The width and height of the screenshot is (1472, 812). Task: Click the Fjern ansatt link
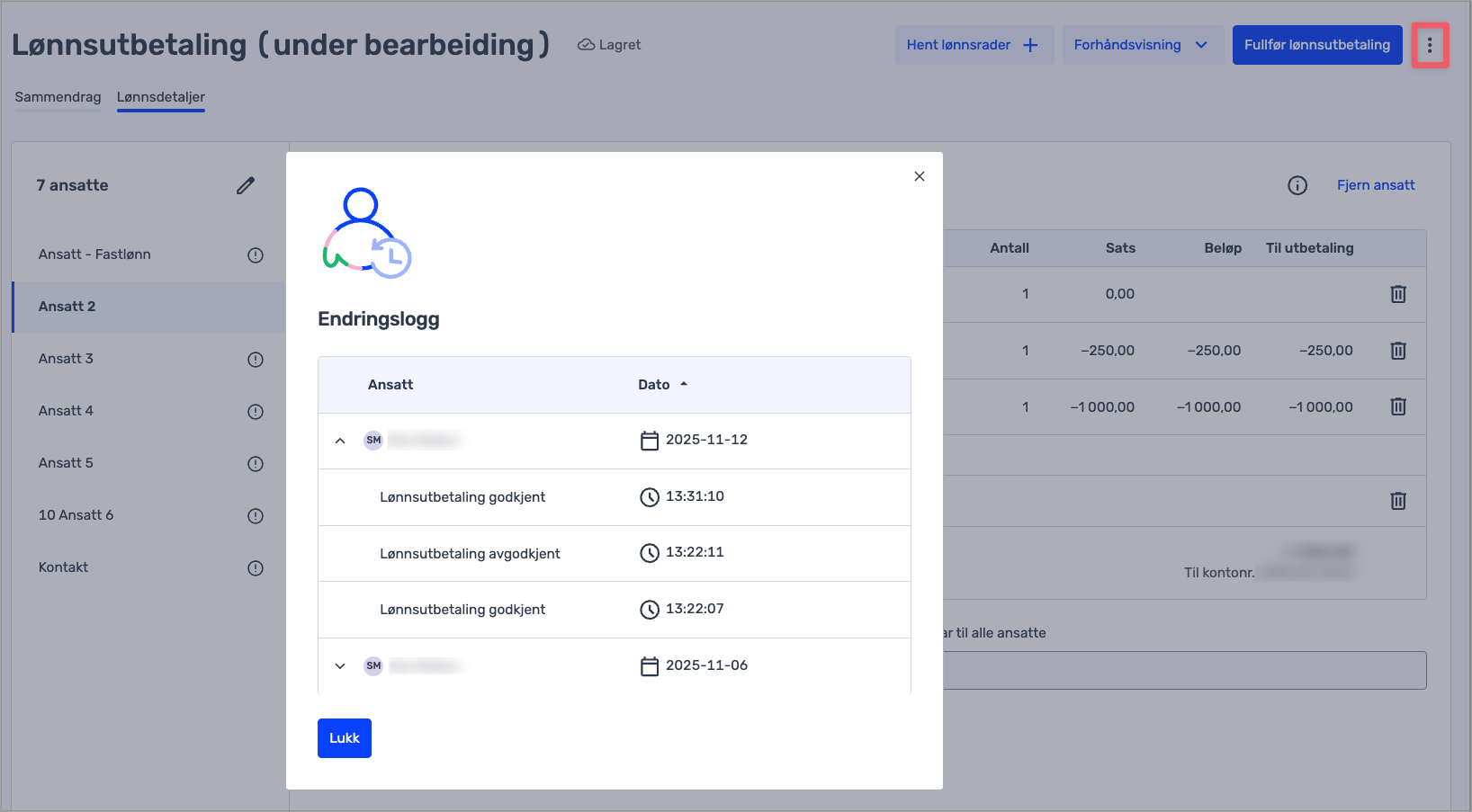1375,185
